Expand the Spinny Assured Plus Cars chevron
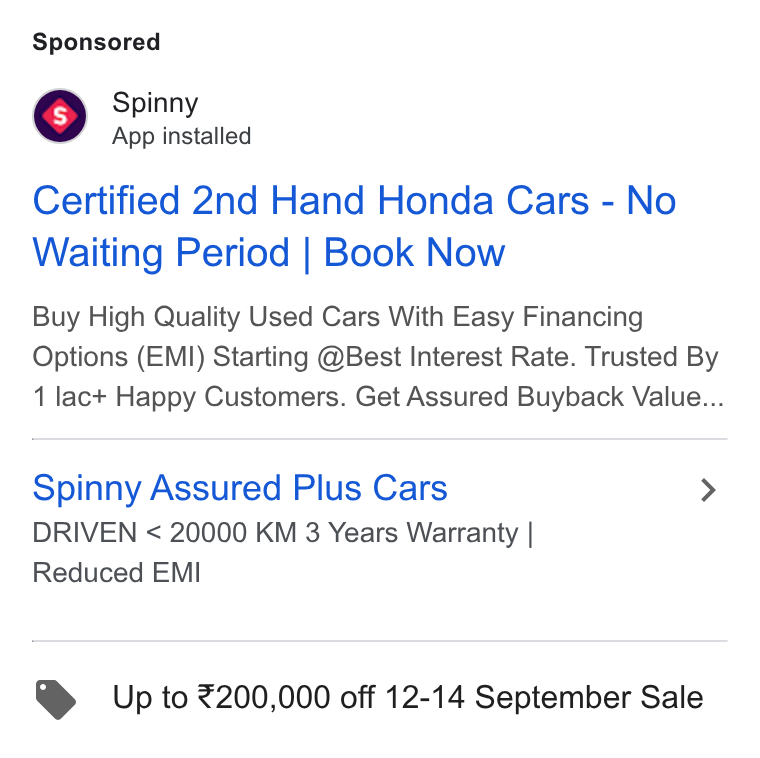The width and height of the screenshot is (760, 758). click(x=709, y=490)
